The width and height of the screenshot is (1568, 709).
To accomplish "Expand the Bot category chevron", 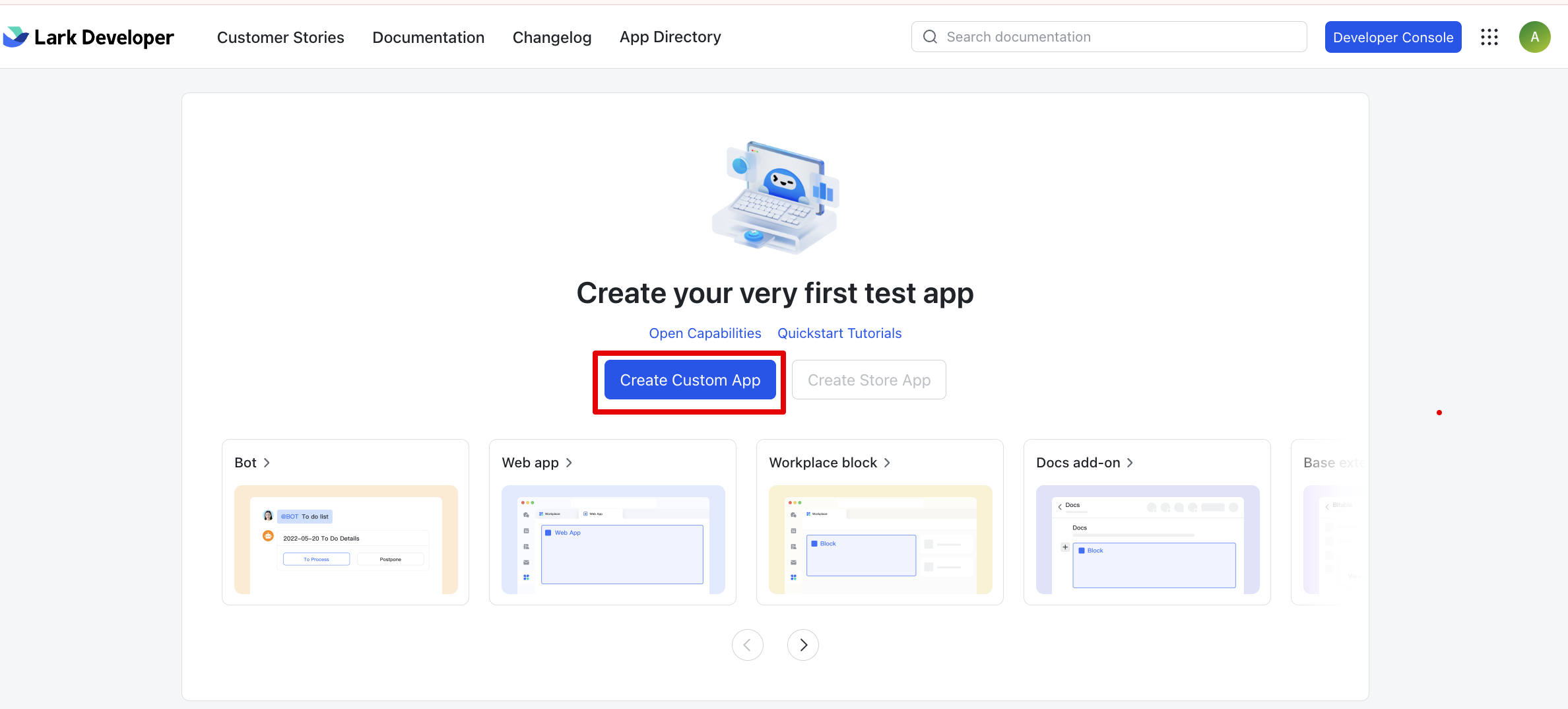I will tap(267, 463).
